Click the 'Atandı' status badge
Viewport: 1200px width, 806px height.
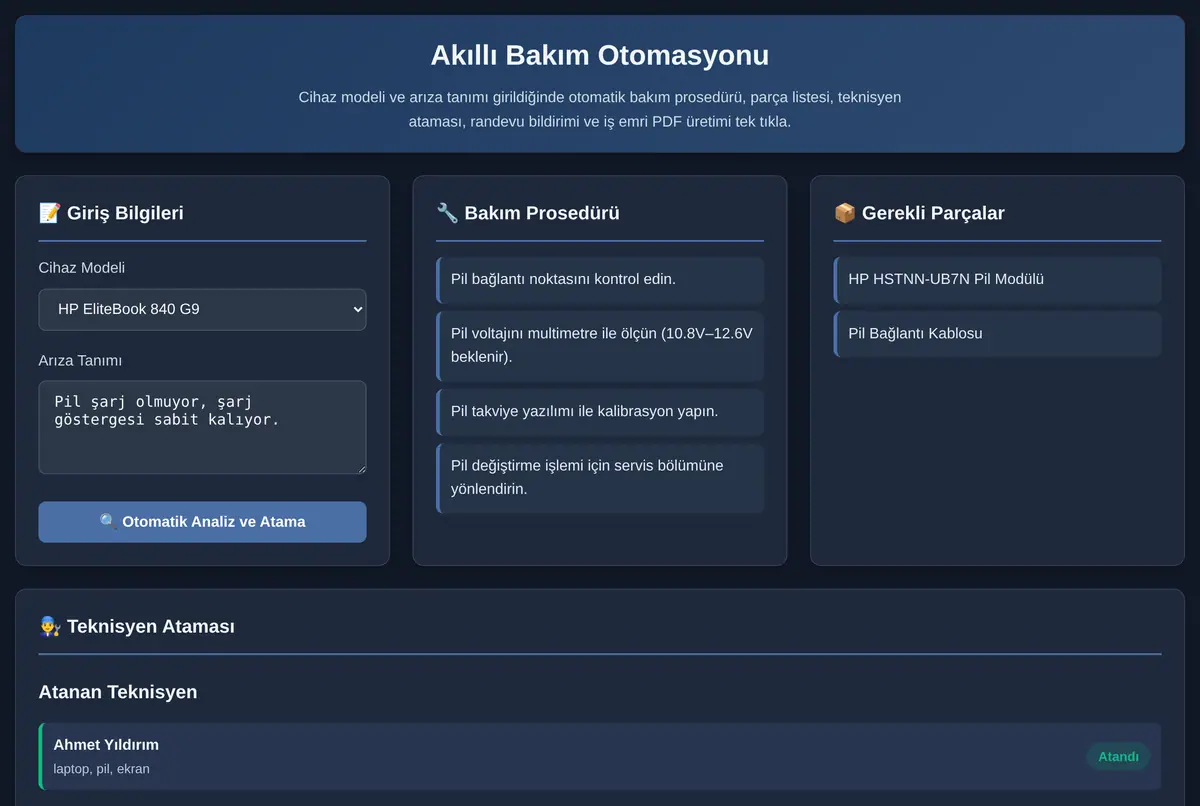[1118, 756]
